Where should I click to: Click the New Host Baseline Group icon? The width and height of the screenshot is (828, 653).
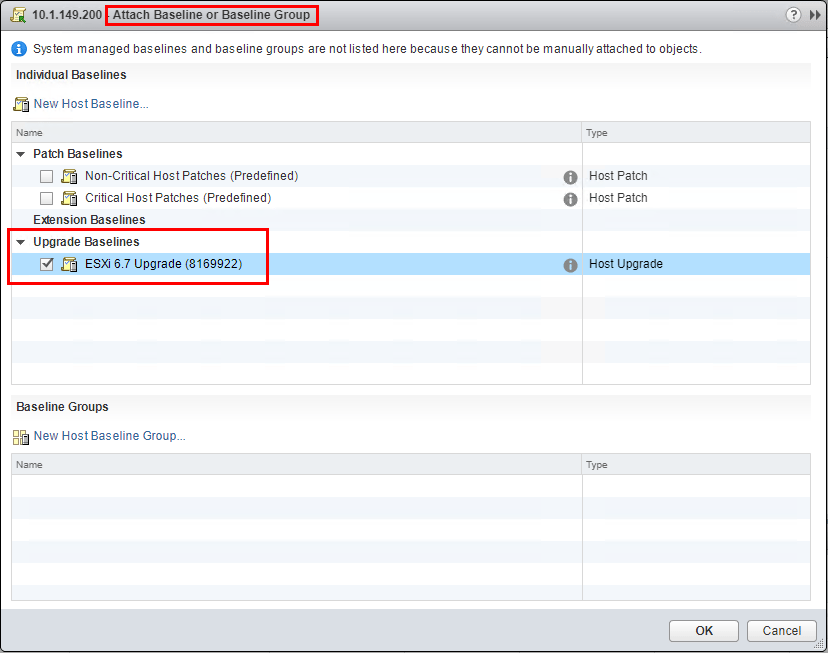tap(21, 437)
